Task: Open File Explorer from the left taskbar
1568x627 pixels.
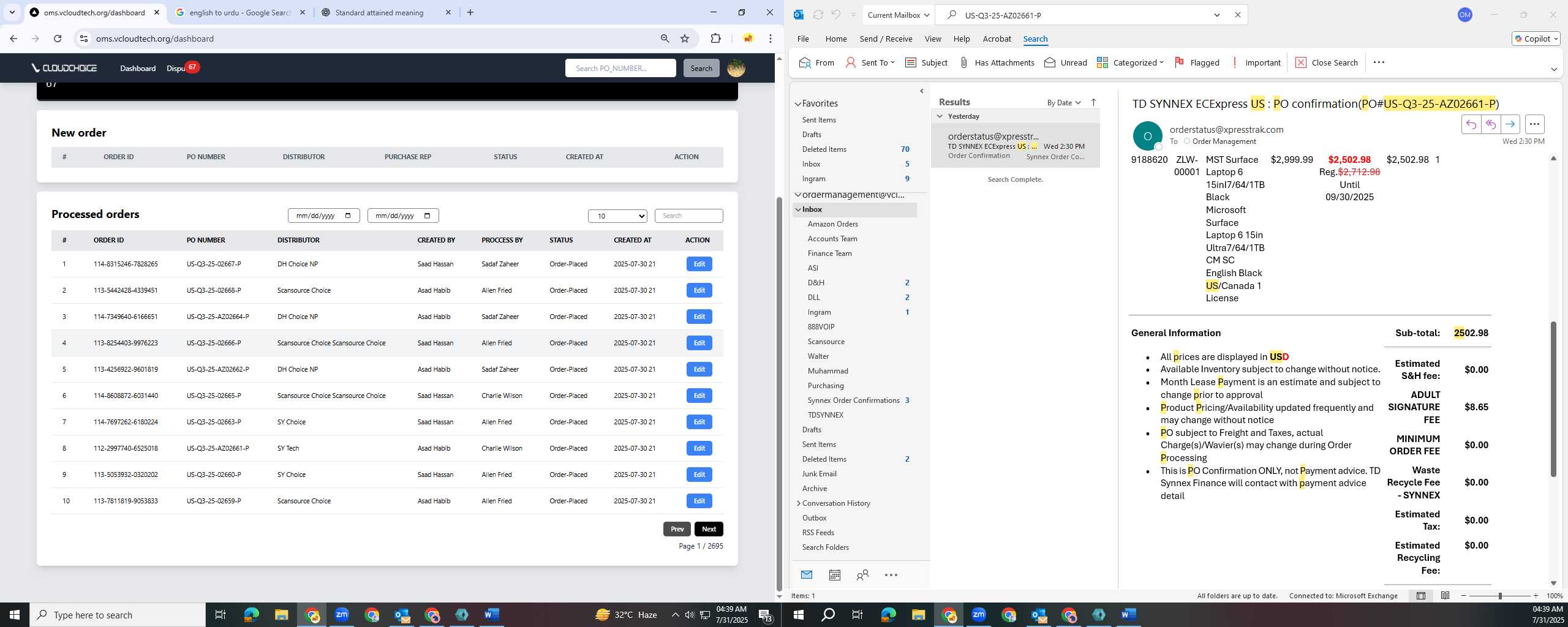Action: point(281,615)
